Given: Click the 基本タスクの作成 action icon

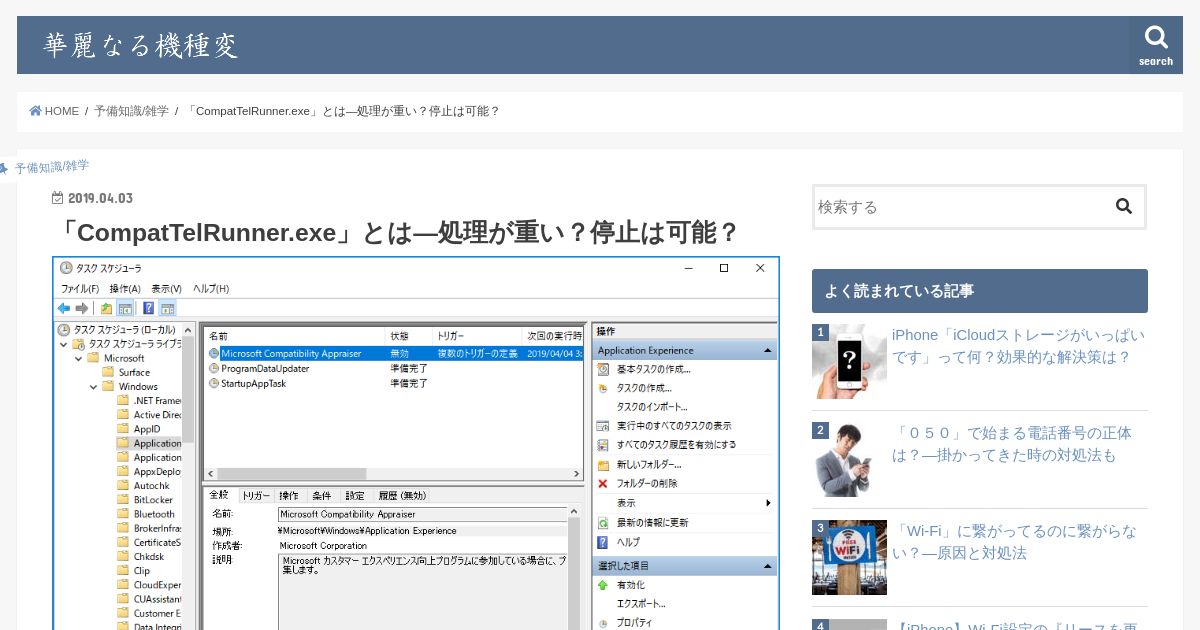Looking at the screenshot, I should pyautogui.click(x=603, y=369).
